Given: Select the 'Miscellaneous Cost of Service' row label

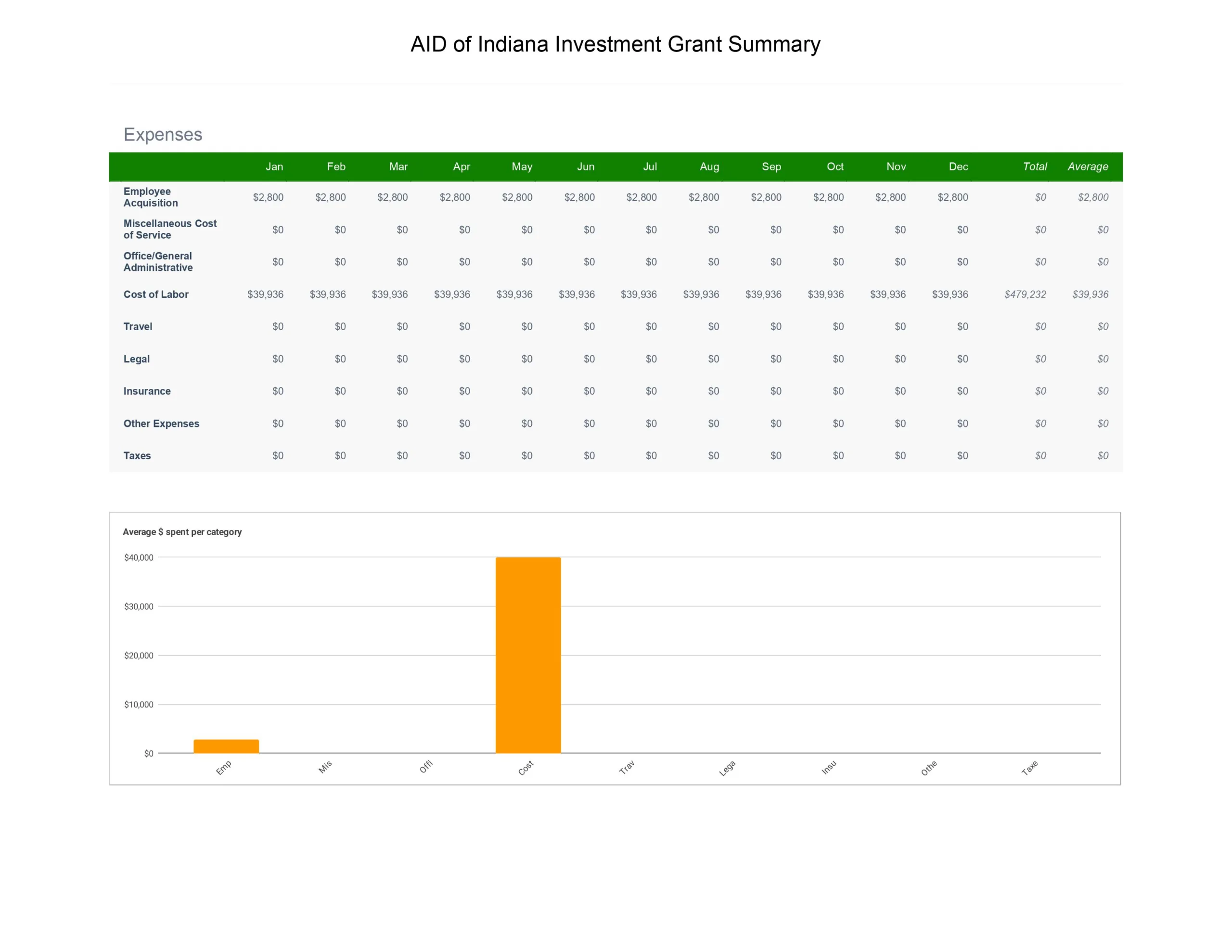Looking at the screenshot, I should (x=170, y=229).
